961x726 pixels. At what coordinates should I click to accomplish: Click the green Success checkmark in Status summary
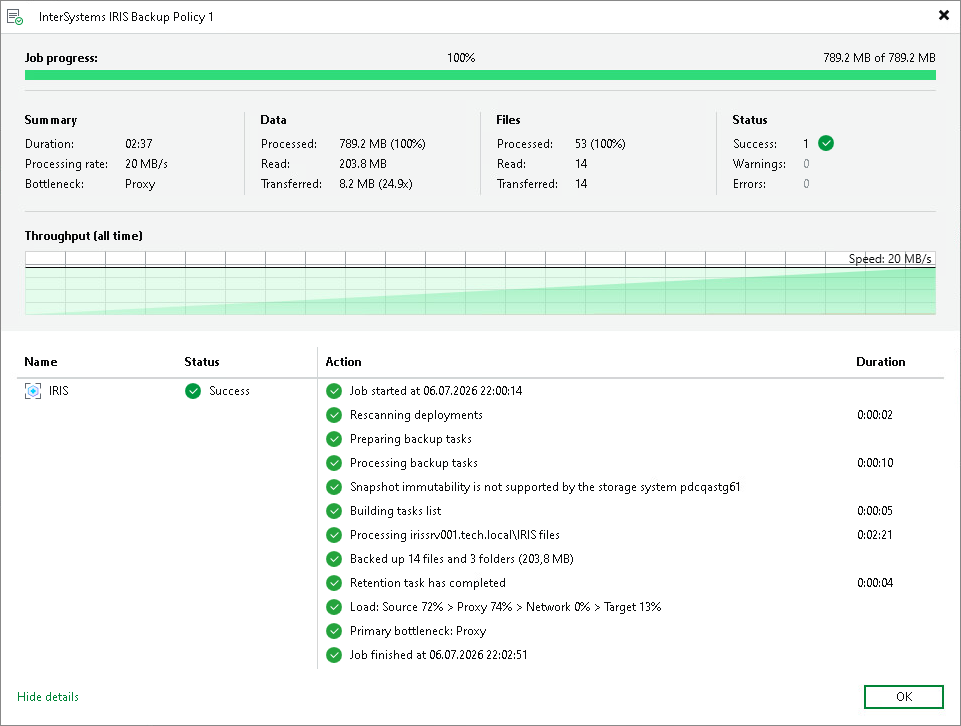[826, 143]
